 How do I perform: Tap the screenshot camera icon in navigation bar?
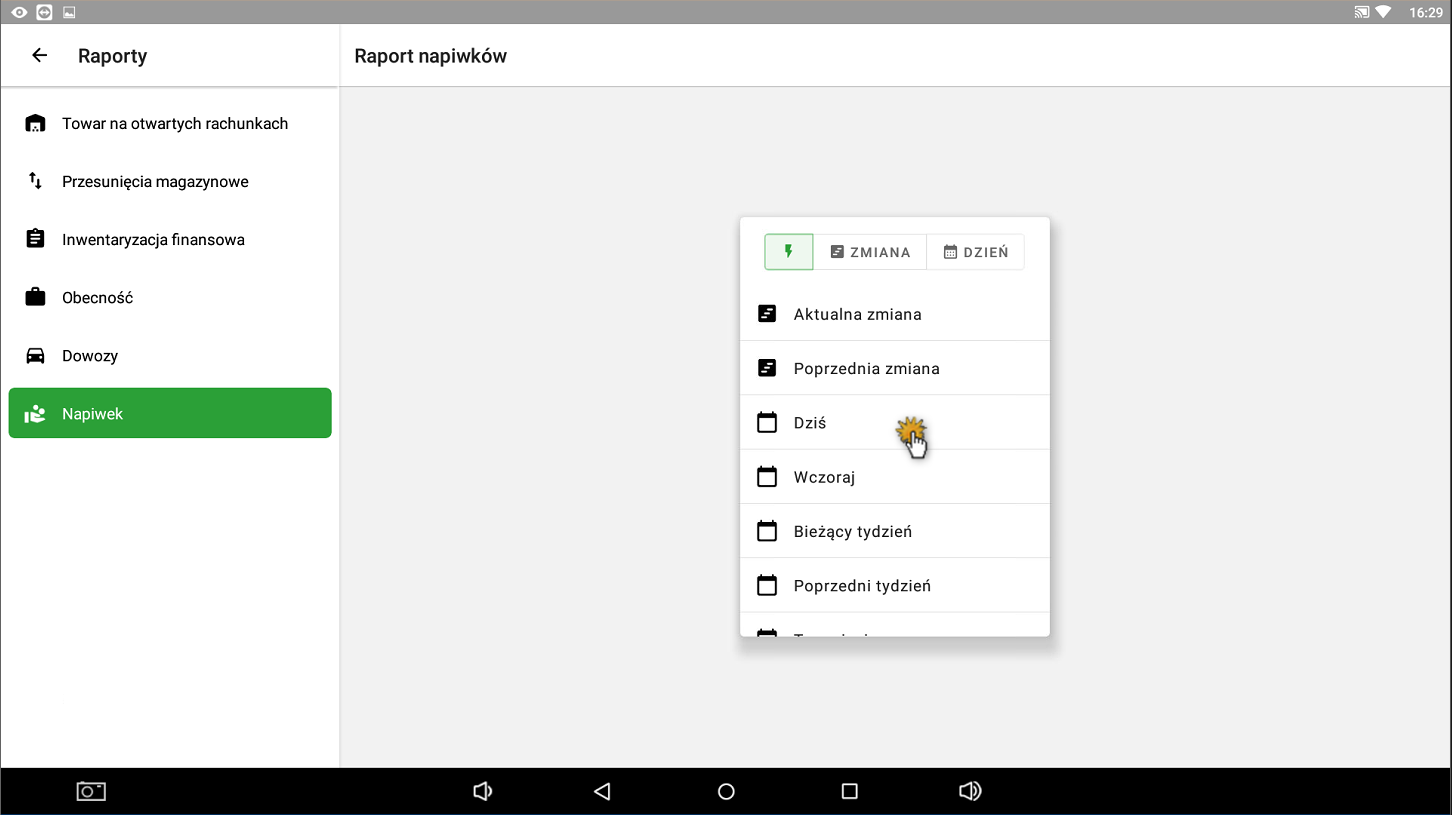click(91, 791)
